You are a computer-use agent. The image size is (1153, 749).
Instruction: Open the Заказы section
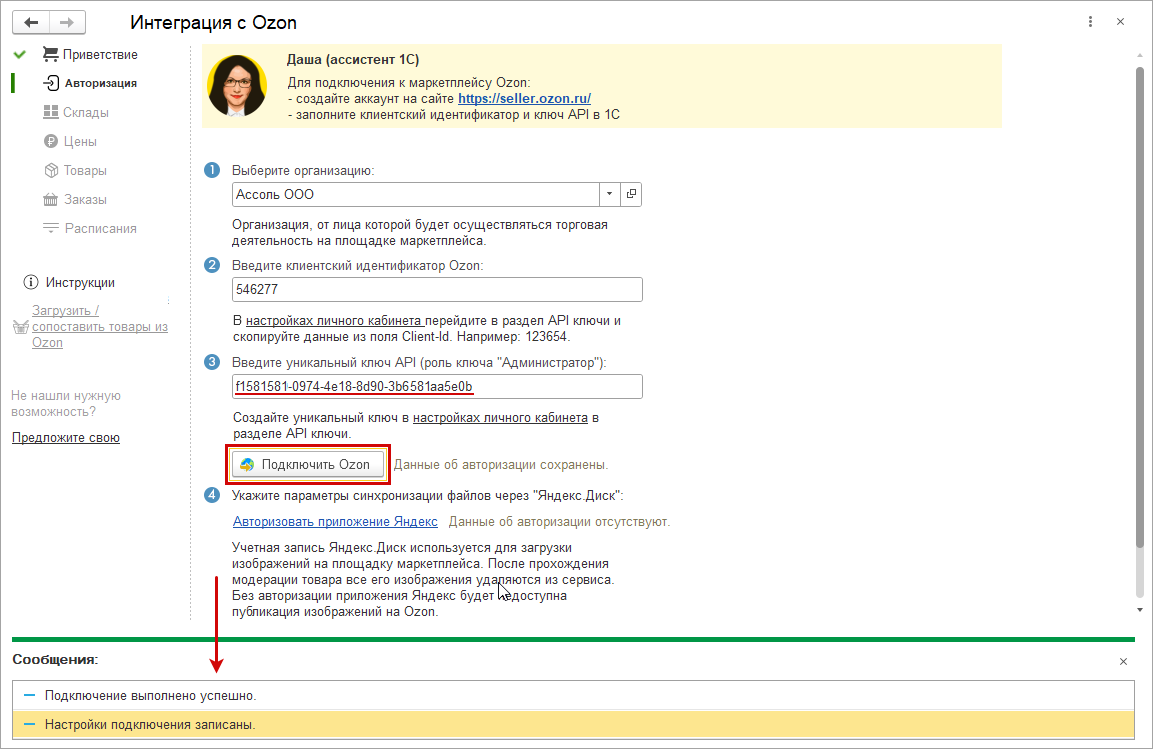coord(85,200)
